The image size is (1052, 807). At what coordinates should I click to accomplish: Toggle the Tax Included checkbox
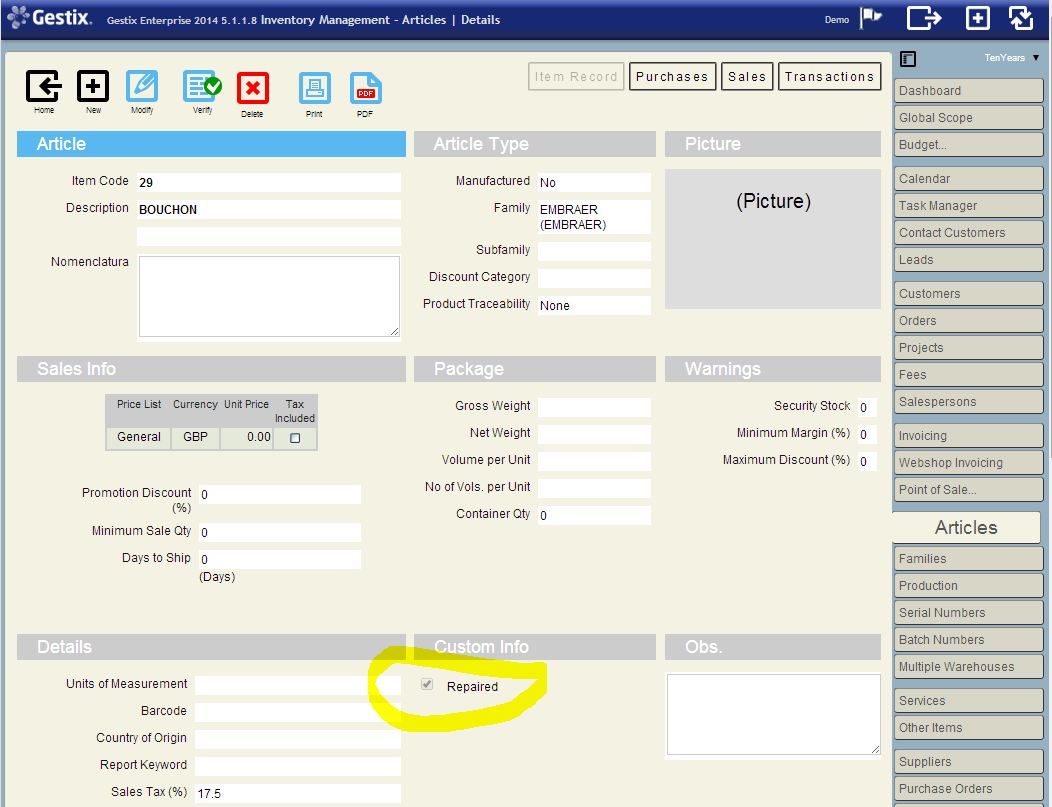295,438
